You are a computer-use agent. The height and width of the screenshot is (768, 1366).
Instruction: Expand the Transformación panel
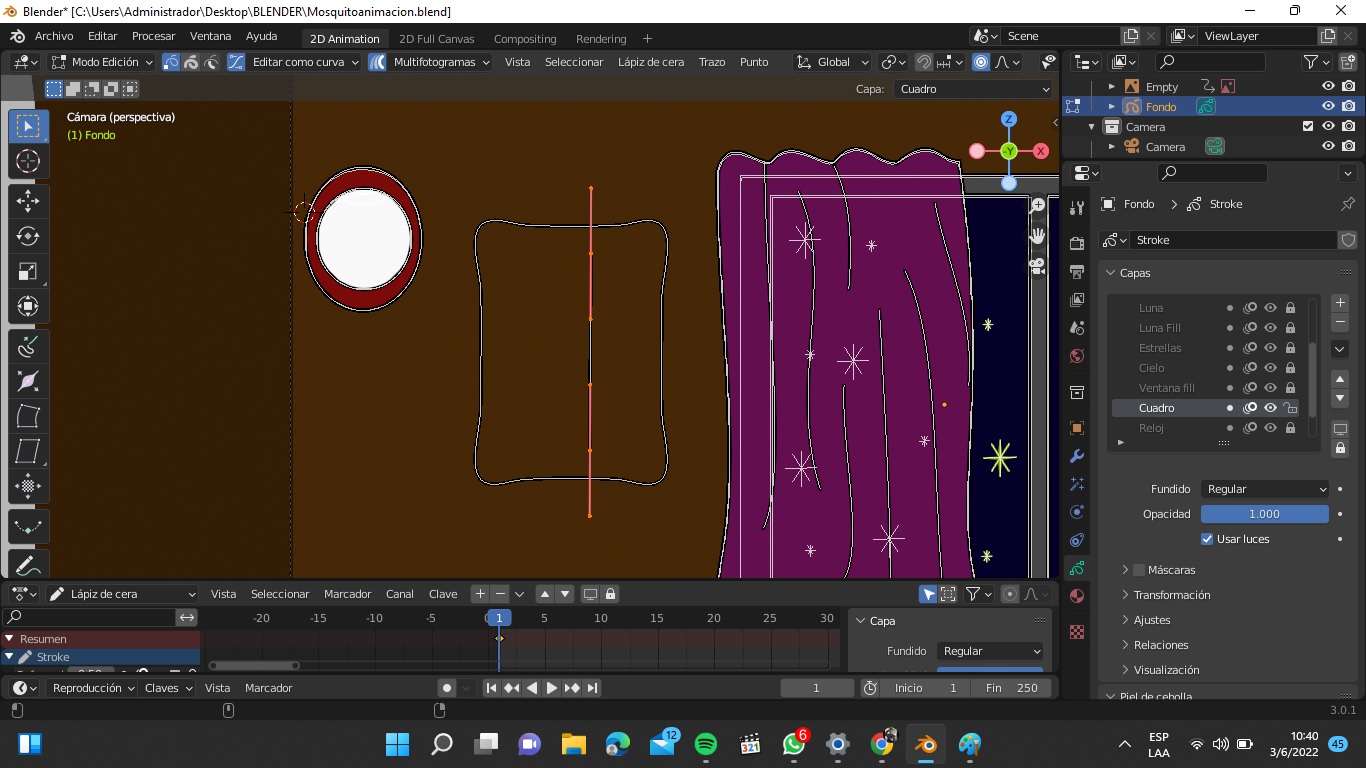[1172, 595]
